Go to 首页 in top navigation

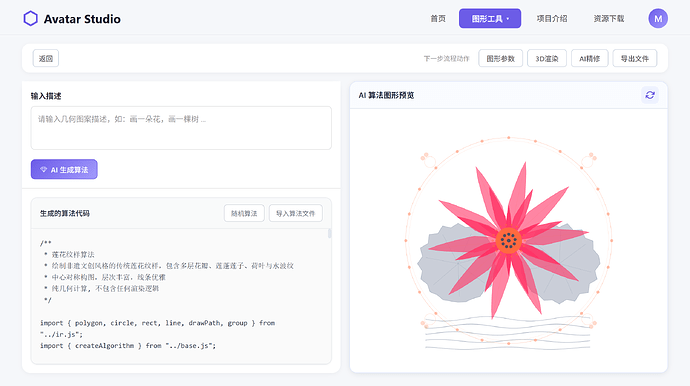[438, 18]
